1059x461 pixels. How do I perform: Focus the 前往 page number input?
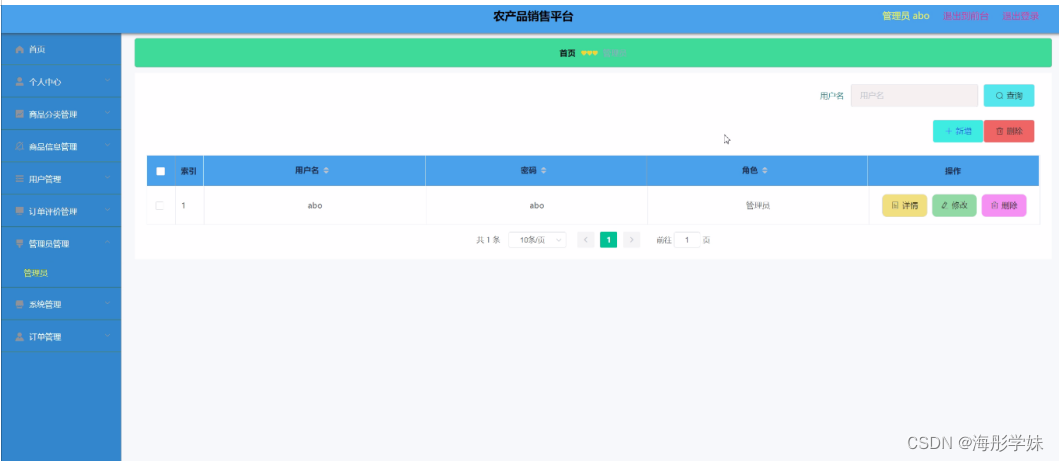pyautogui.click(x=687, y=240)
